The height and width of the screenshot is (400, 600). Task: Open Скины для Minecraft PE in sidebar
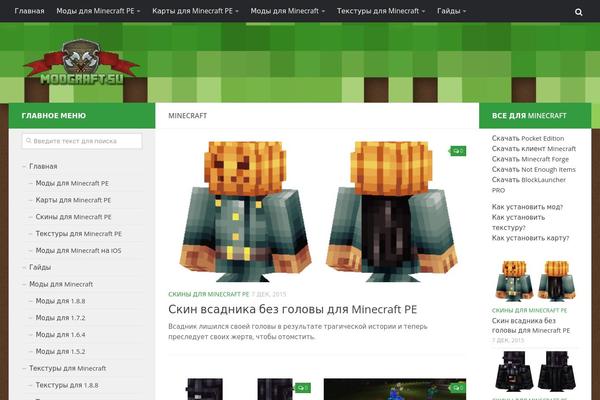point(73,217)
